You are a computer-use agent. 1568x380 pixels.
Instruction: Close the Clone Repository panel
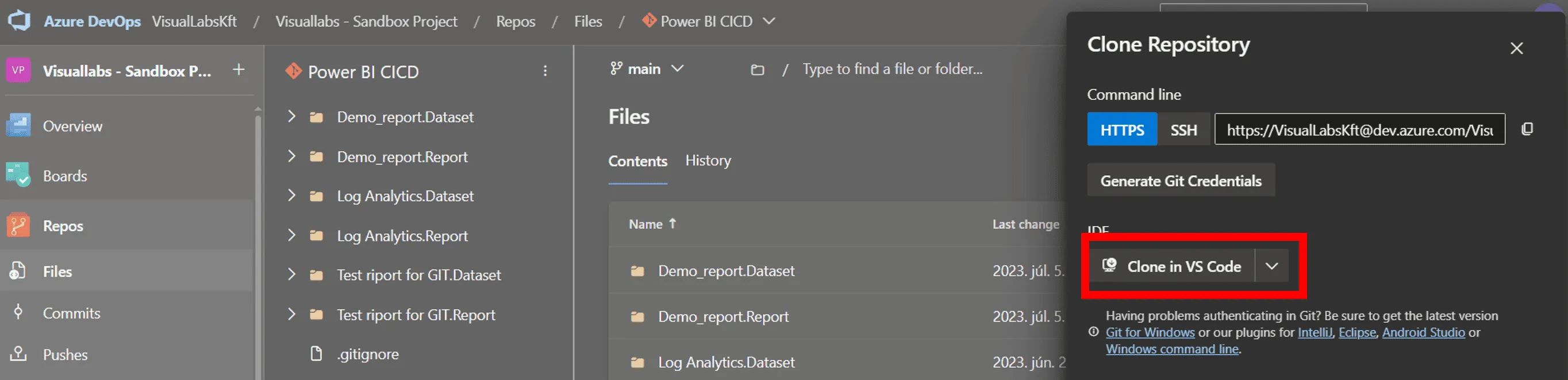1516,48
